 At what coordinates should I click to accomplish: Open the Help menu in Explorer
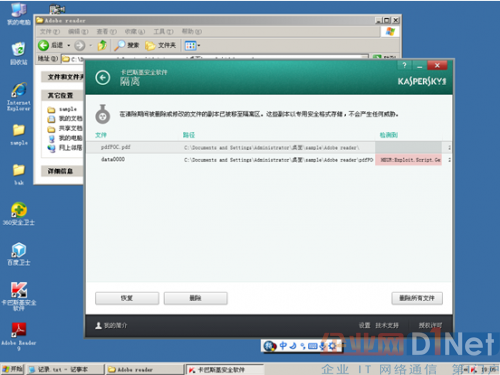point(192,31)
